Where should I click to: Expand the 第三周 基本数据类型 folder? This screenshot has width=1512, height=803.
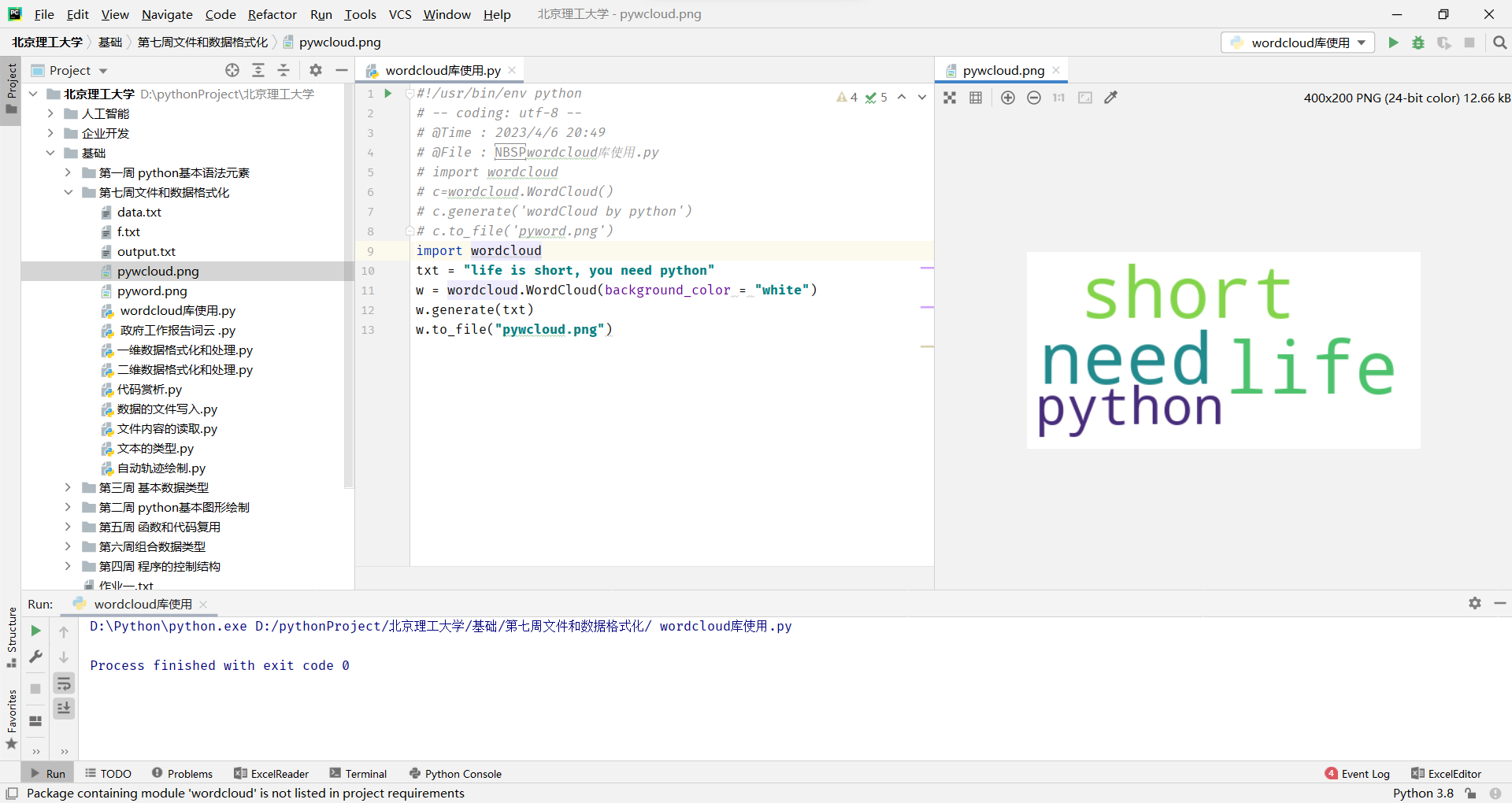68,487
